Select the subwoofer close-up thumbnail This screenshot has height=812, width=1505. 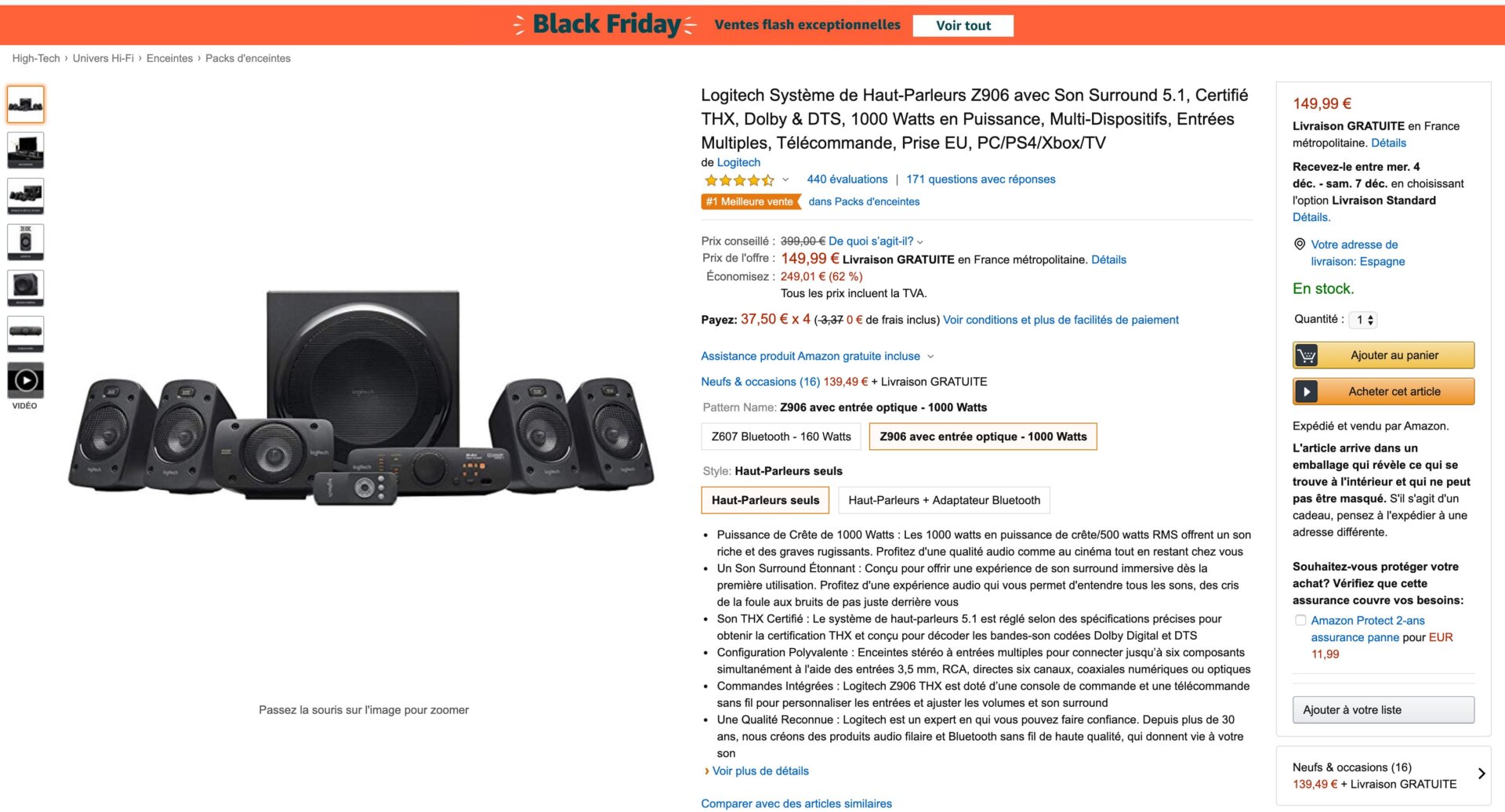point(25,288)
